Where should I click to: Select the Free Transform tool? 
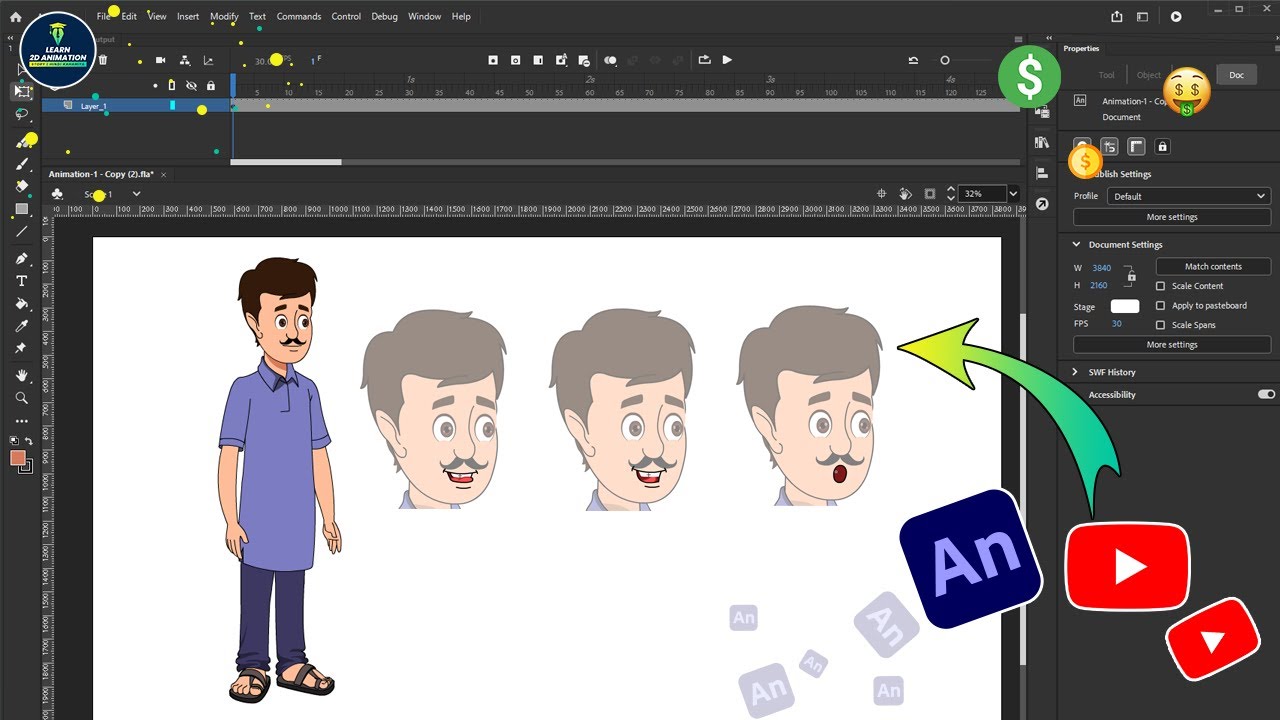click(22, 91)
